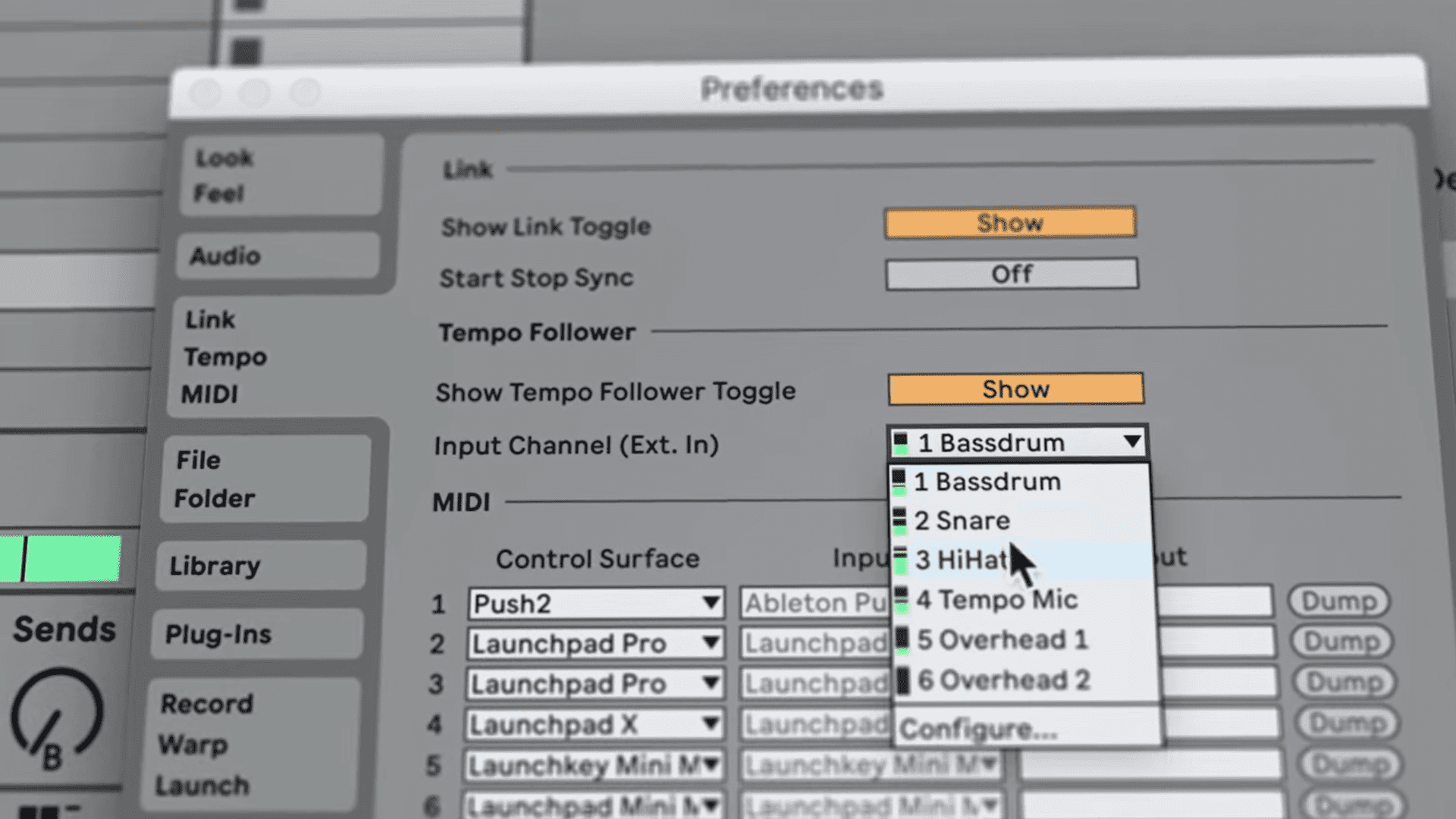This screenshot has width=1456, height=819.
Task: Open Control Surface 2 Launchpad Pro dropdown
Action: tap(595, 644)
